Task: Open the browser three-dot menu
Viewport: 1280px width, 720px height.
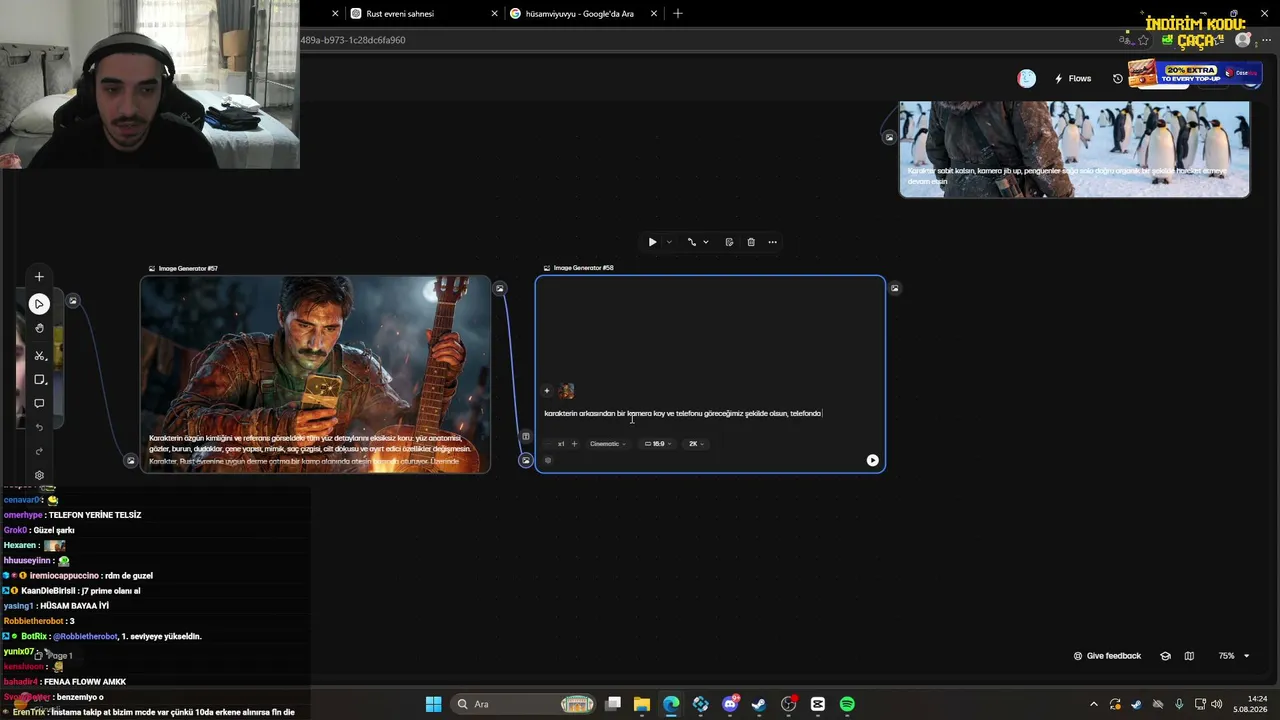Action: tap(1266, 40)
